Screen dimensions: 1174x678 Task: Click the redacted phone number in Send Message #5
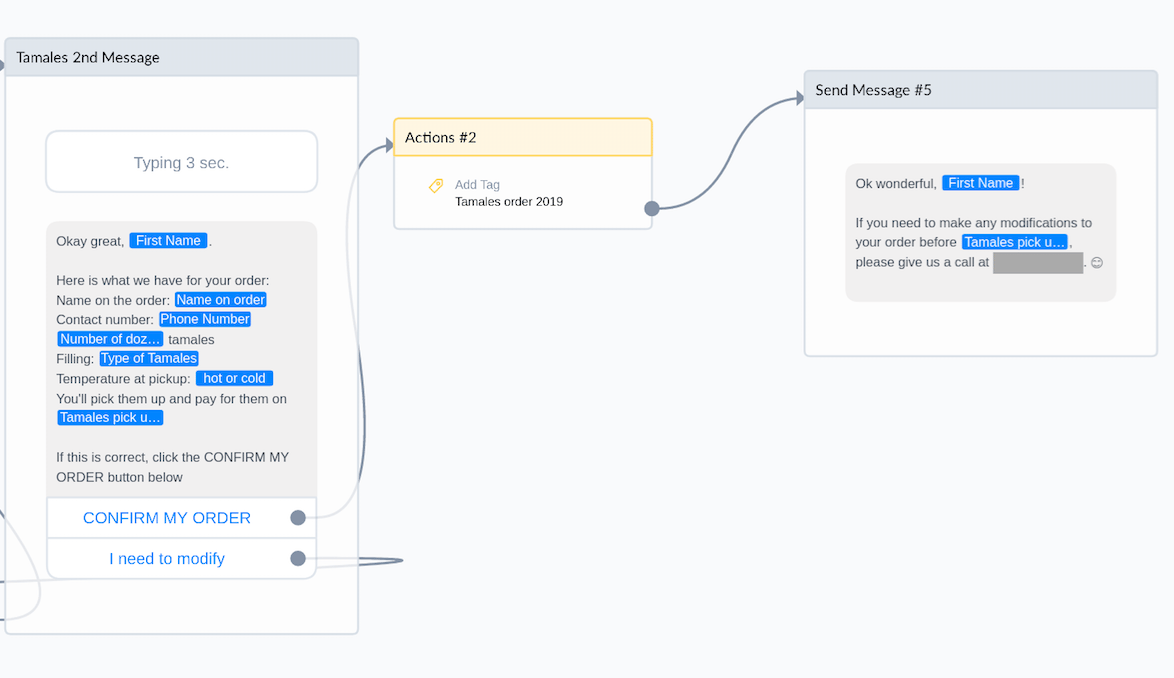pyautogui.click(x=1038, y=263)
